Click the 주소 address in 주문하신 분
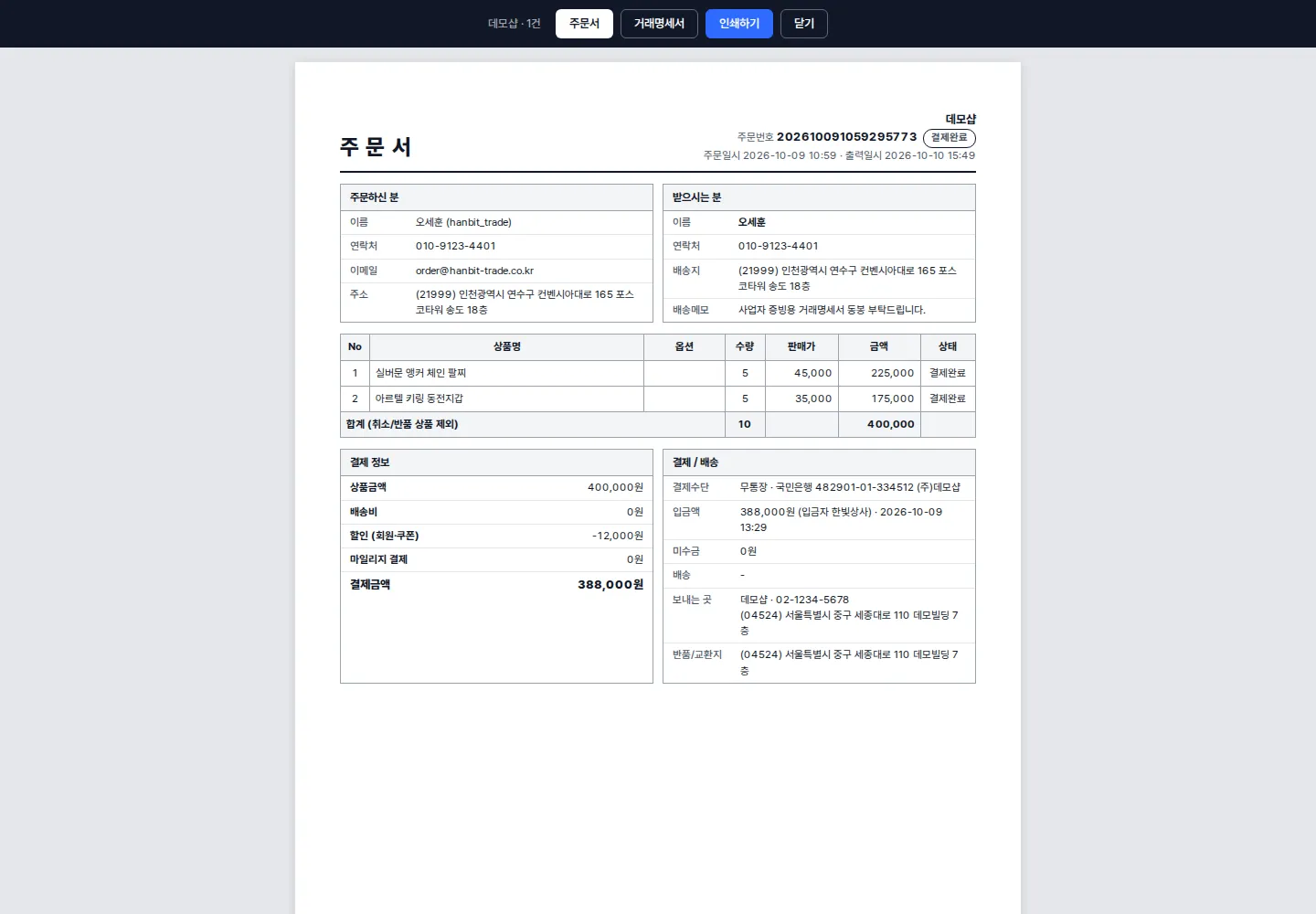 tap(525, 303)
